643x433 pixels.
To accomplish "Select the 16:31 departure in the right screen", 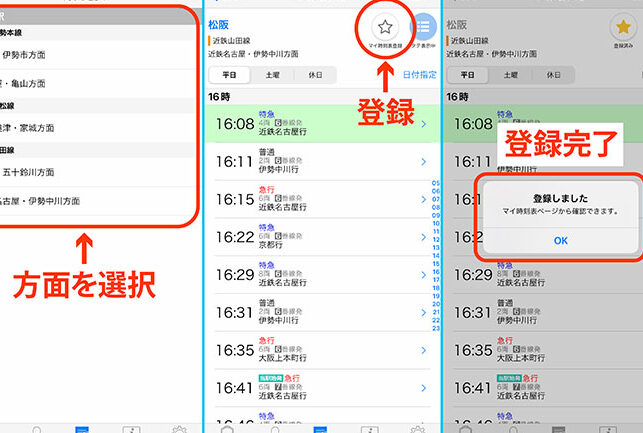I will click(x=543, y=312).
